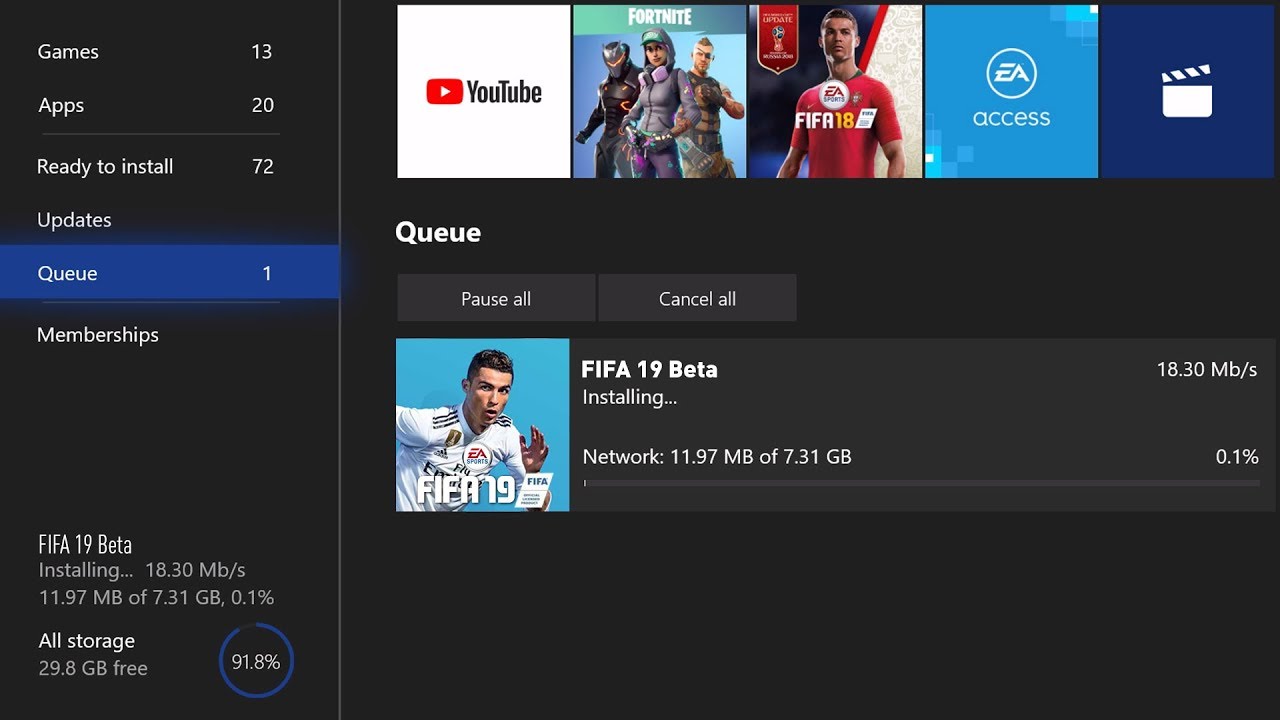Screen dimensions: 1280x720
Task: Select the FIFA 19 Beta queue title
Action: coord(649,369)
